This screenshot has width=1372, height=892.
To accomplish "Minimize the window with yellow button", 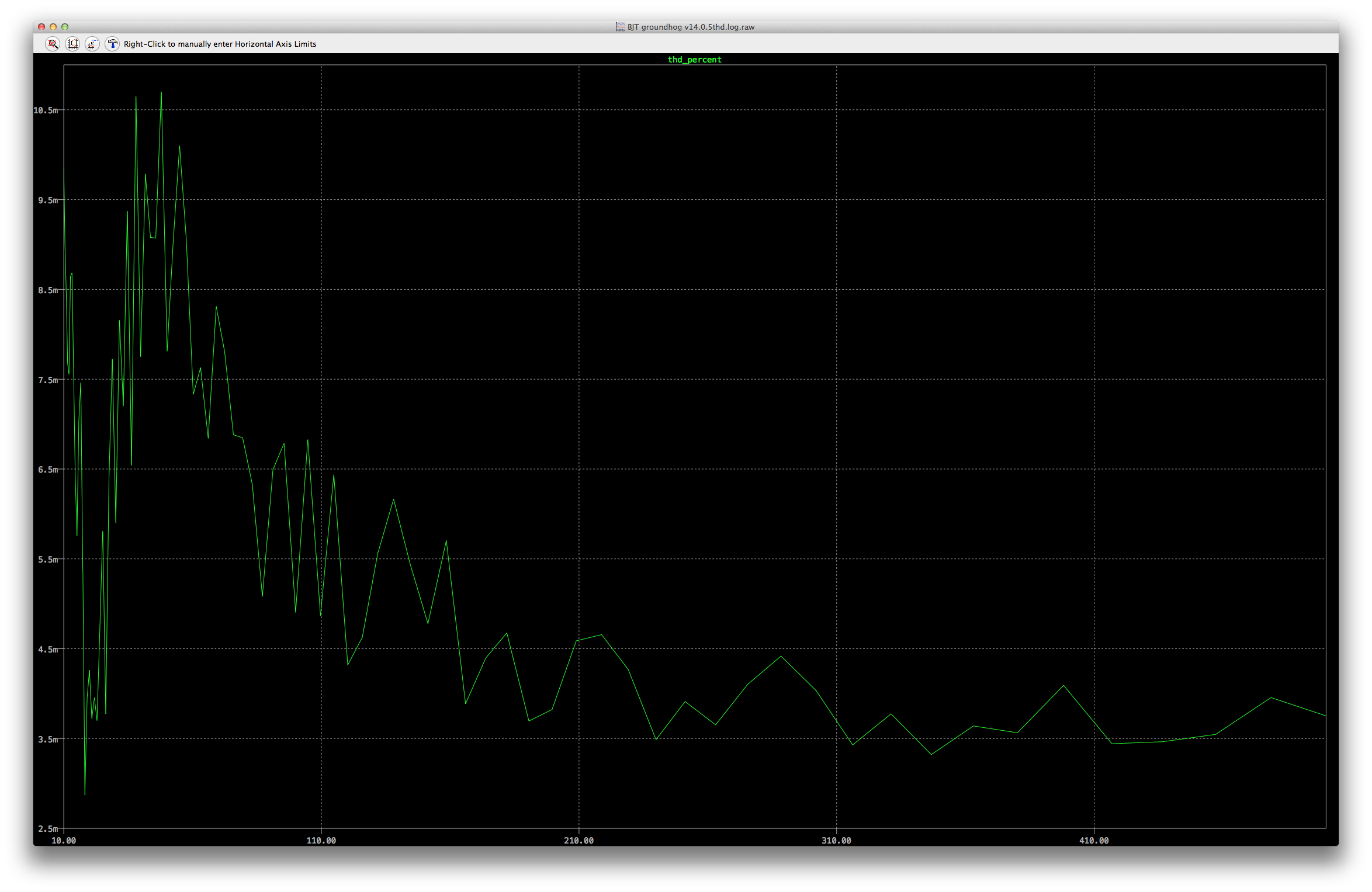I will 53,27.
